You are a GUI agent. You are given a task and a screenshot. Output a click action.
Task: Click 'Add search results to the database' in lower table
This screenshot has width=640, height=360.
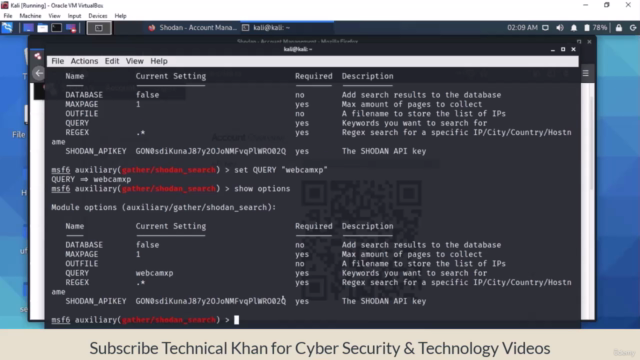[x=421, y=245]
